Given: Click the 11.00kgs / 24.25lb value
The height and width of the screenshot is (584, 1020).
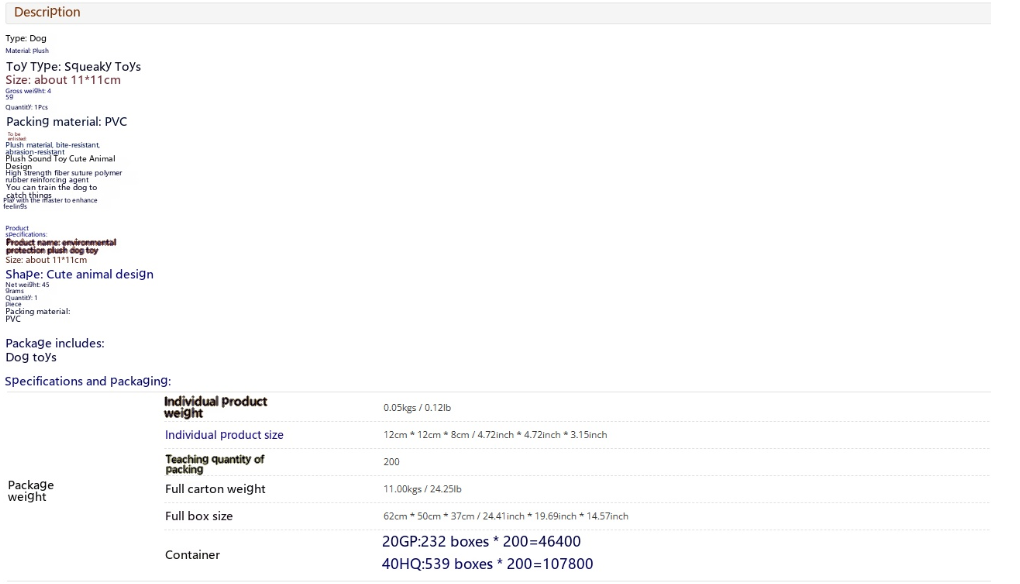Looking at the screenshot, I should 422,489.
